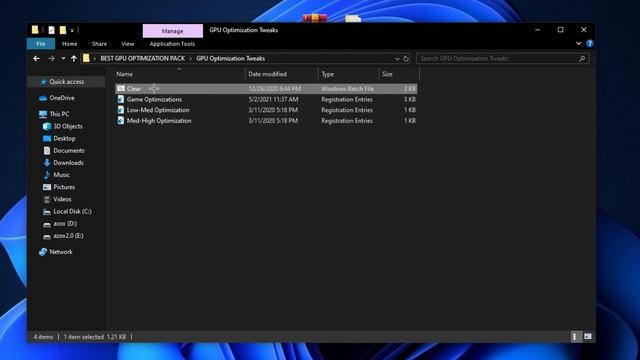This screenshot has height=360, width=640.
Task: Go up one folder level
Action: pyautogui.click(x=73, y=59)
